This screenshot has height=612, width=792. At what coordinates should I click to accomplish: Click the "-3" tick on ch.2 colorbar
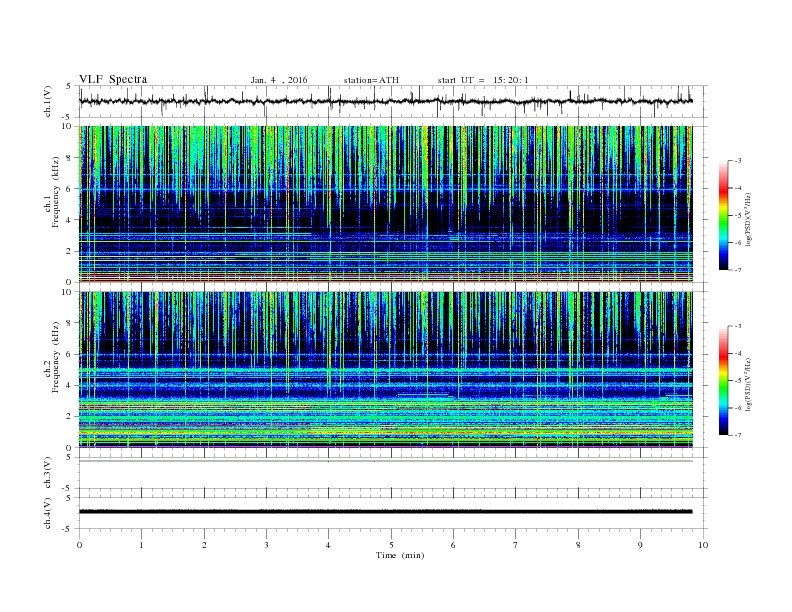point(738,326)
